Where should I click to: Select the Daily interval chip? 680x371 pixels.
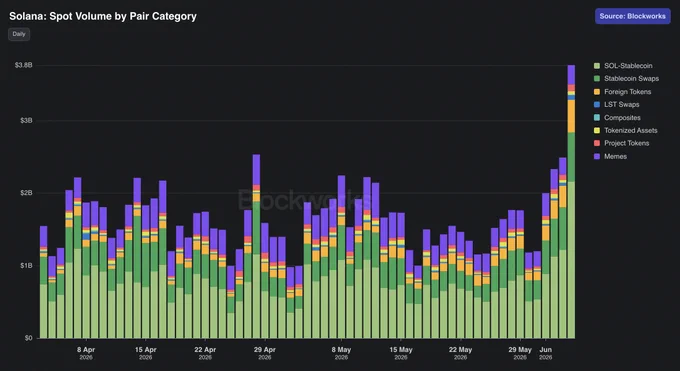point(19,34)
